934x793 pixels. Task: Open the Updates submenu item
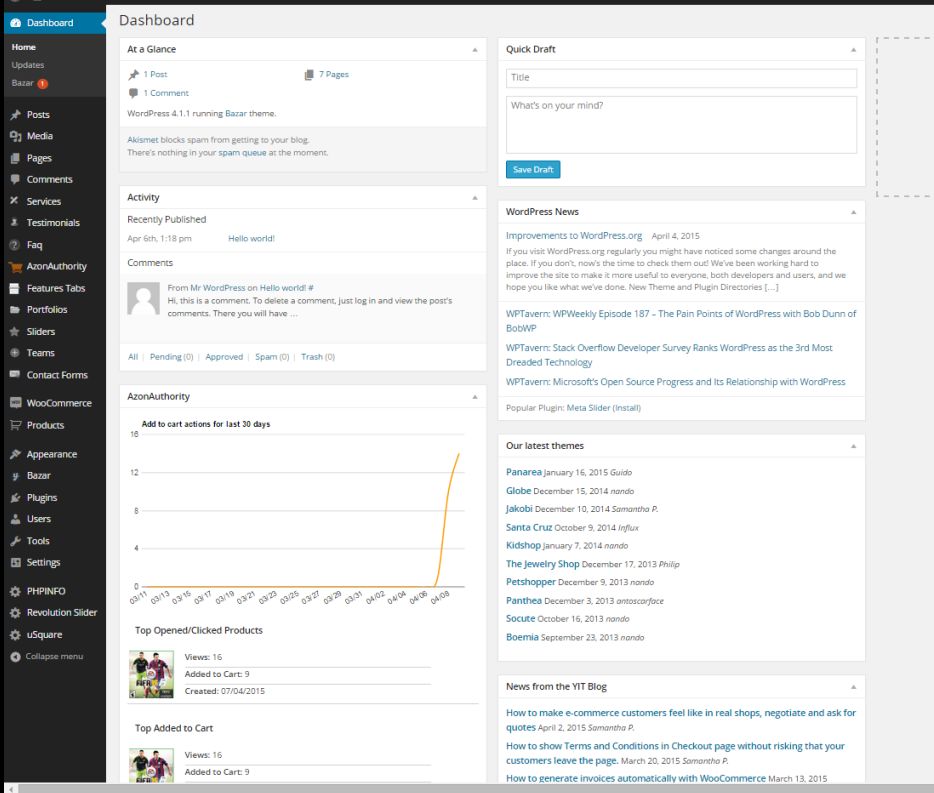28,65
